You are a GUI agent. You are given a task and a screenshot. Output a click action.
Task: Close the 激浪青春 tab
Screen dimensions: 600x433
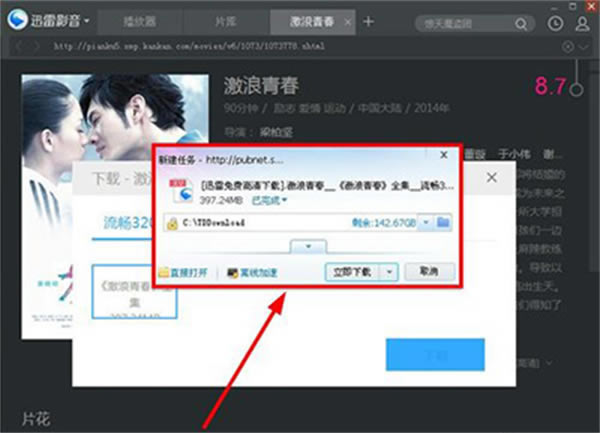(347, 22)
